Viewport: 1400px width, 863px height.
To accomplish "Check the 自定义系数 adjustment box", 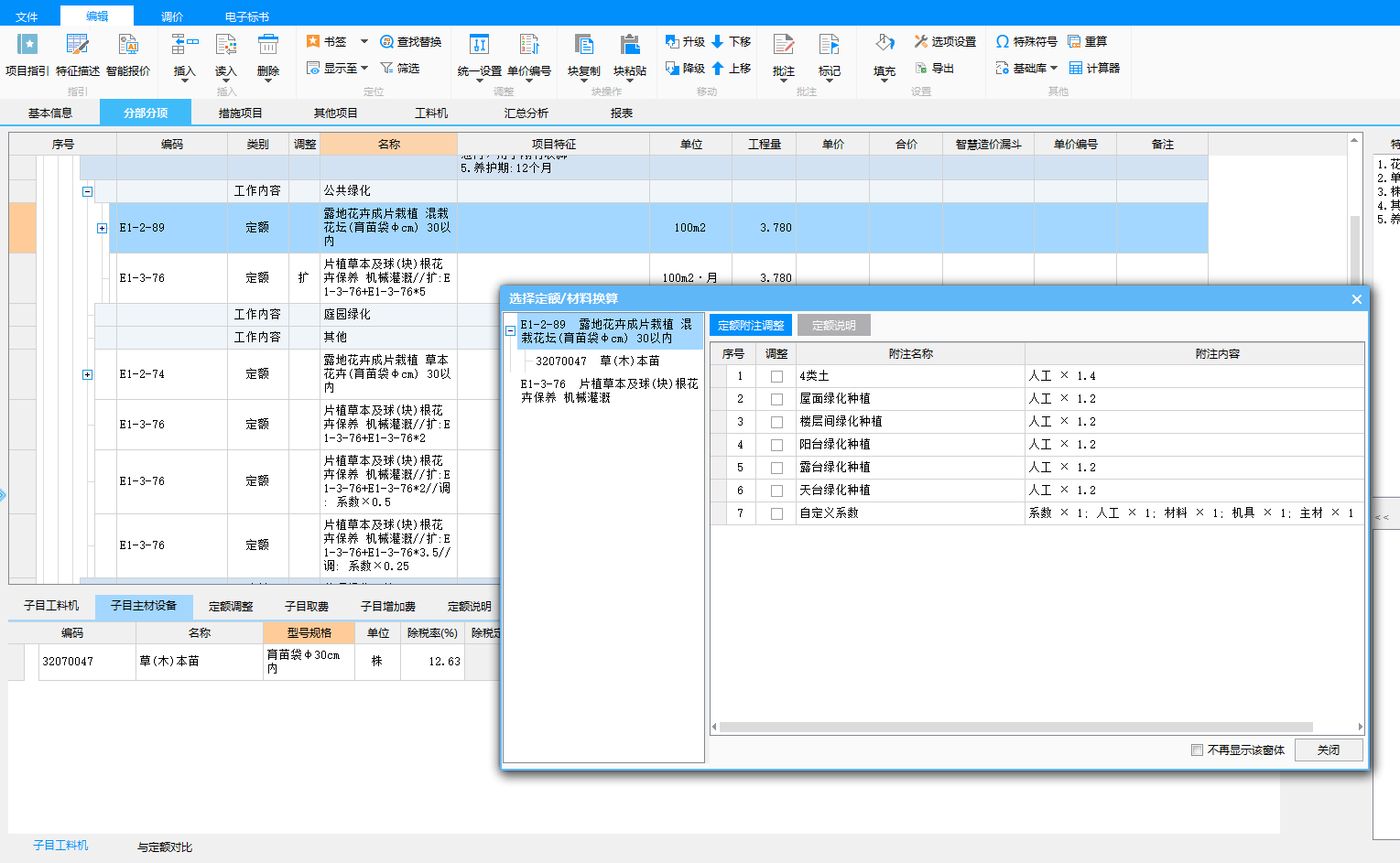I will (776, 513).
